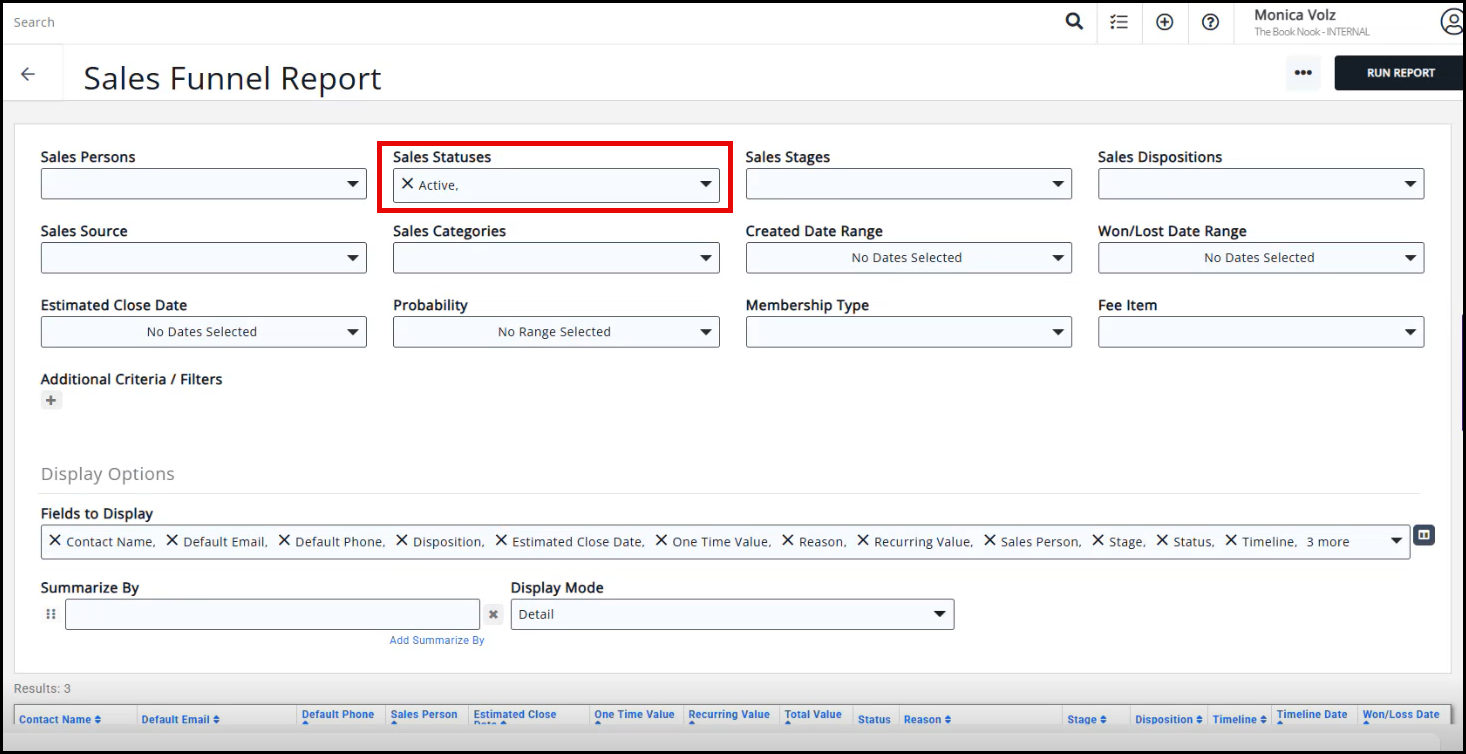Add criteria with the plus icon

[51, 400]
